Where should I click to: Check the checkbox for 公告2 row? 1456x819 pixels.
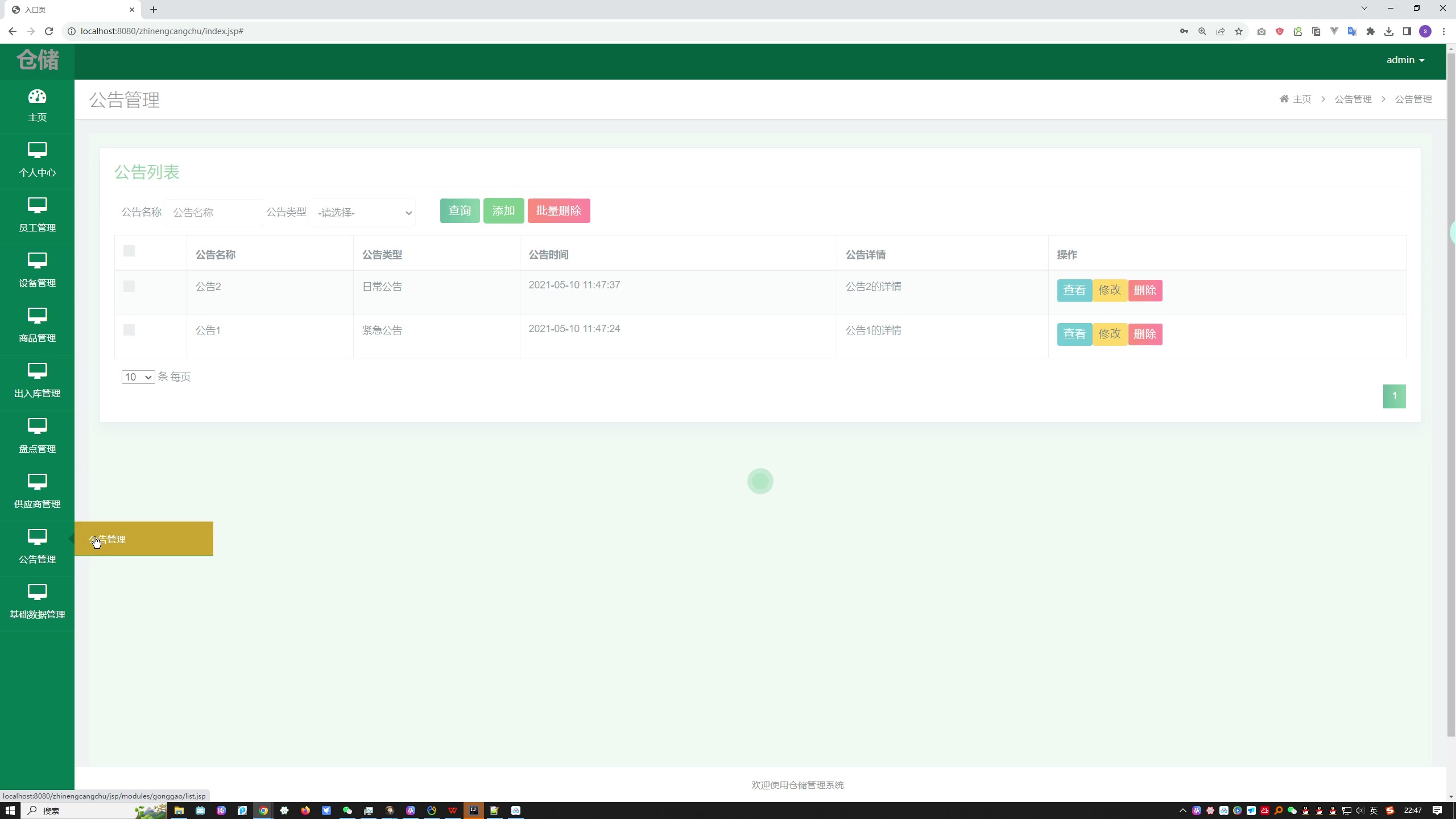click(x=129, y=286)
